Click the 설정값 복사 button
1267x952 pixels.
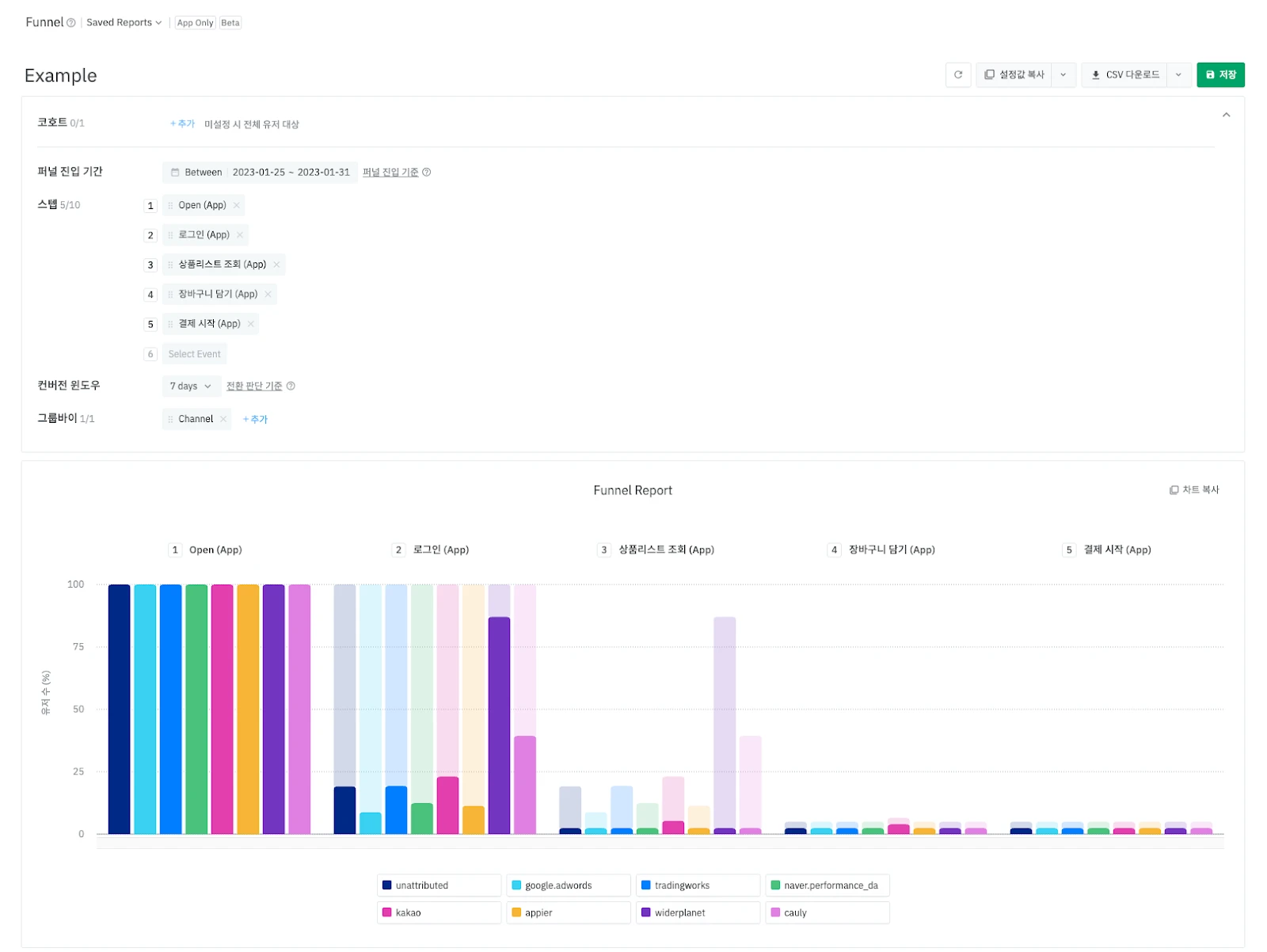click(1014, 74)
